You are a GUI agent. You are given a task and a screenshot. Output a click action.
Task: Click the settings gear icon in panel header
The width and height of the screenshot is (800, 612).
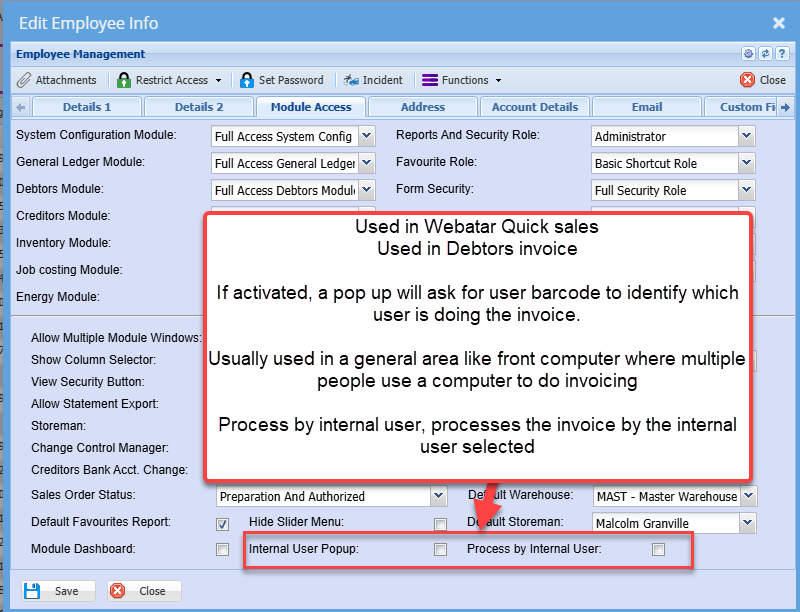pos(748,53)
